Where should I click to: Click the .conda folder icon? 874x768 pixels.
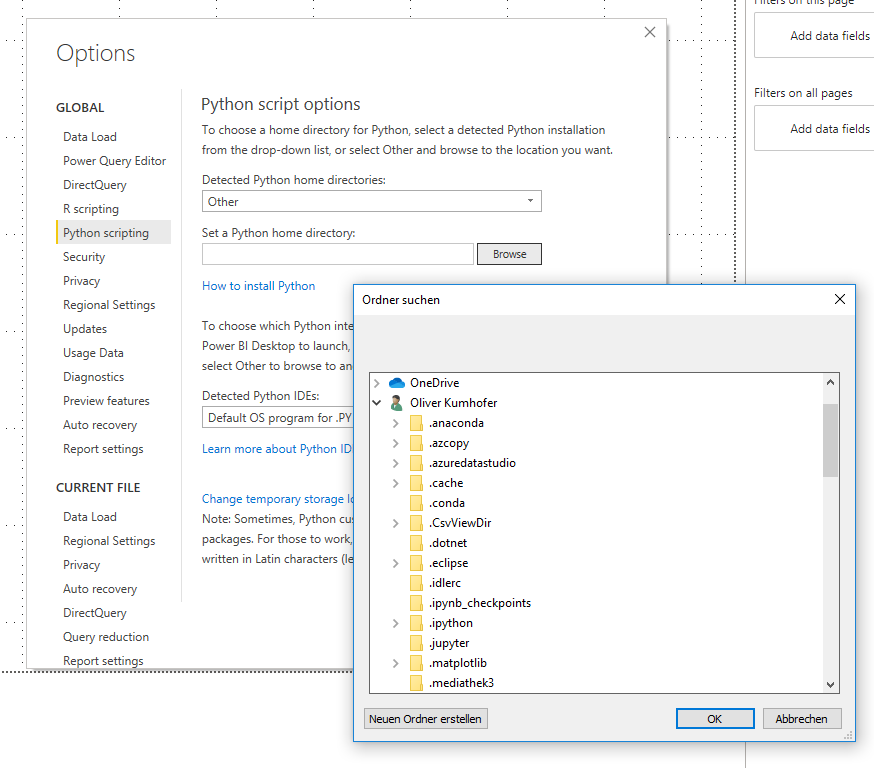[416, 503]
